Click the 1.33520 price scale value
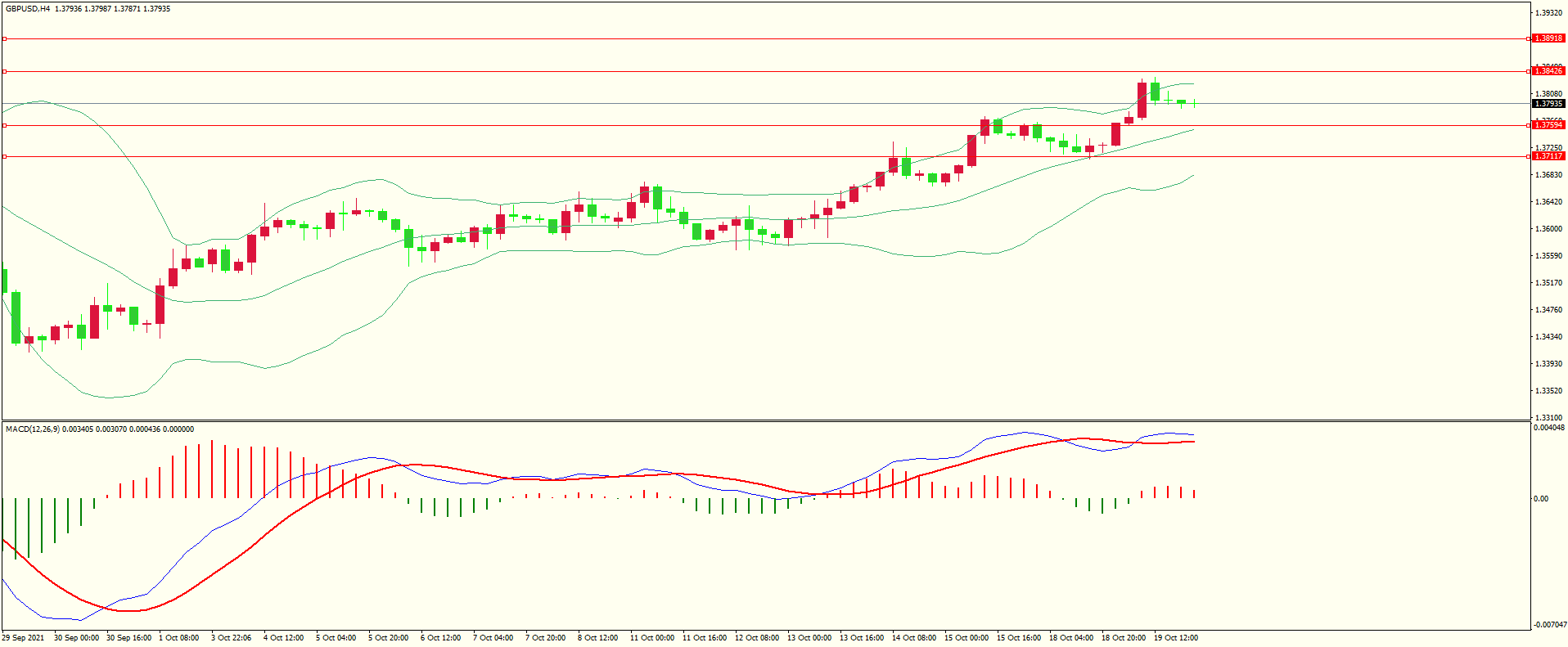The height and width of the screenshot is (647, 1568). (x=1548, y=391)
